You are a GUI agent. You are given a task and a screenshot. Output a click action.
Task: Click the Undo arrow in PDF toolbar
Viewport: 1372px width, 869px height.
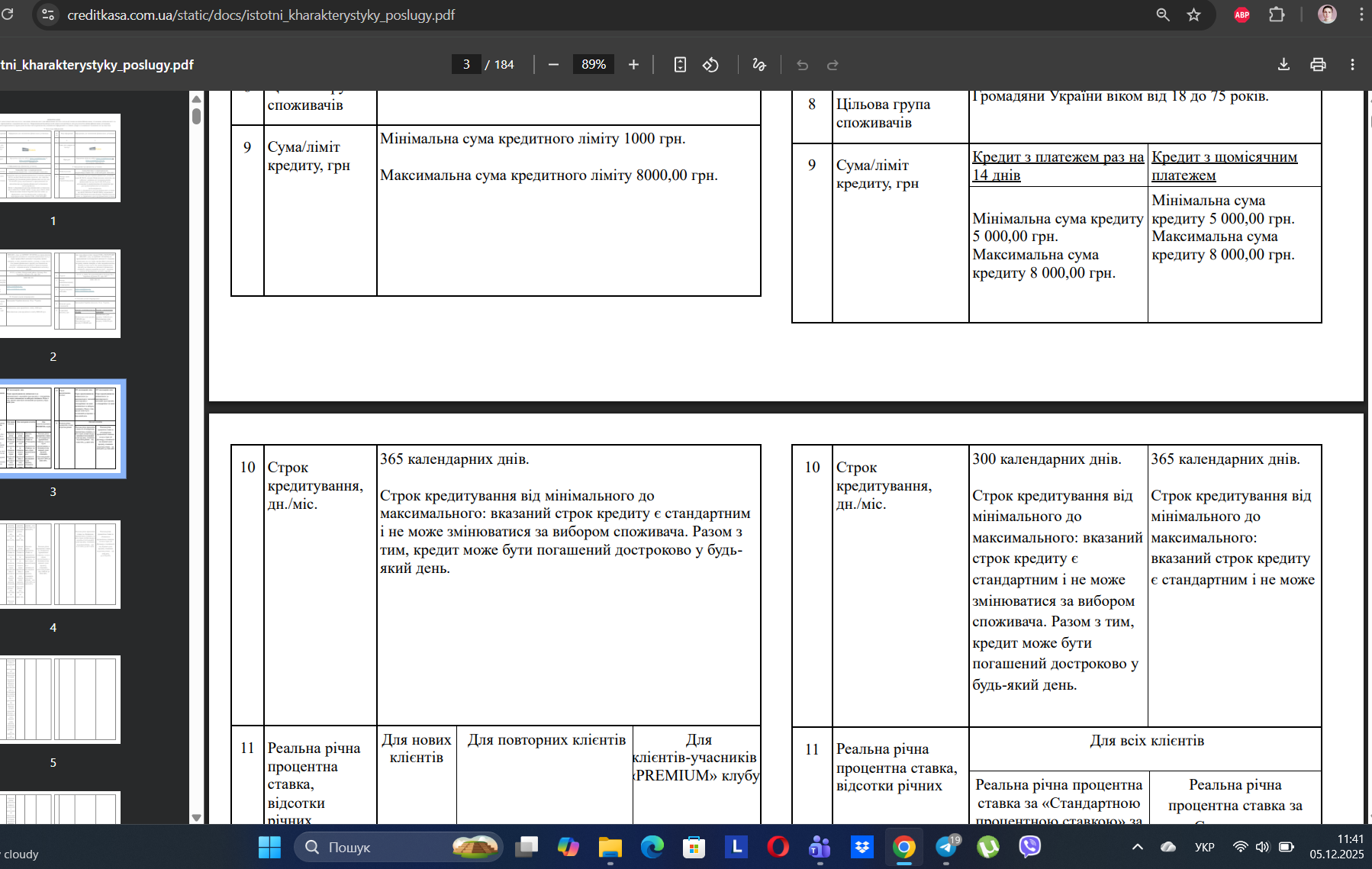(x=802, y=65)
